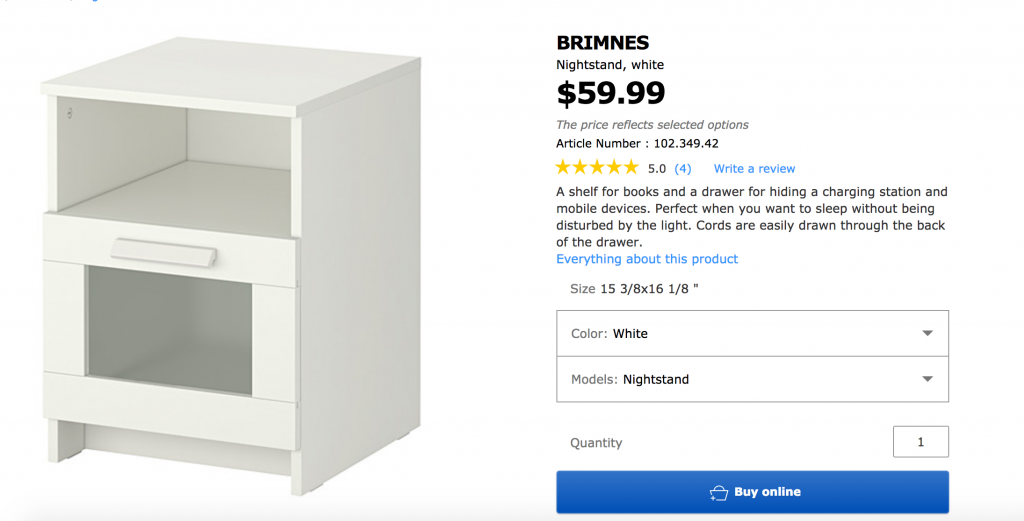Open the Write a review link
The width and height of the screenshot is (1024, 521).
pos(754,169)
